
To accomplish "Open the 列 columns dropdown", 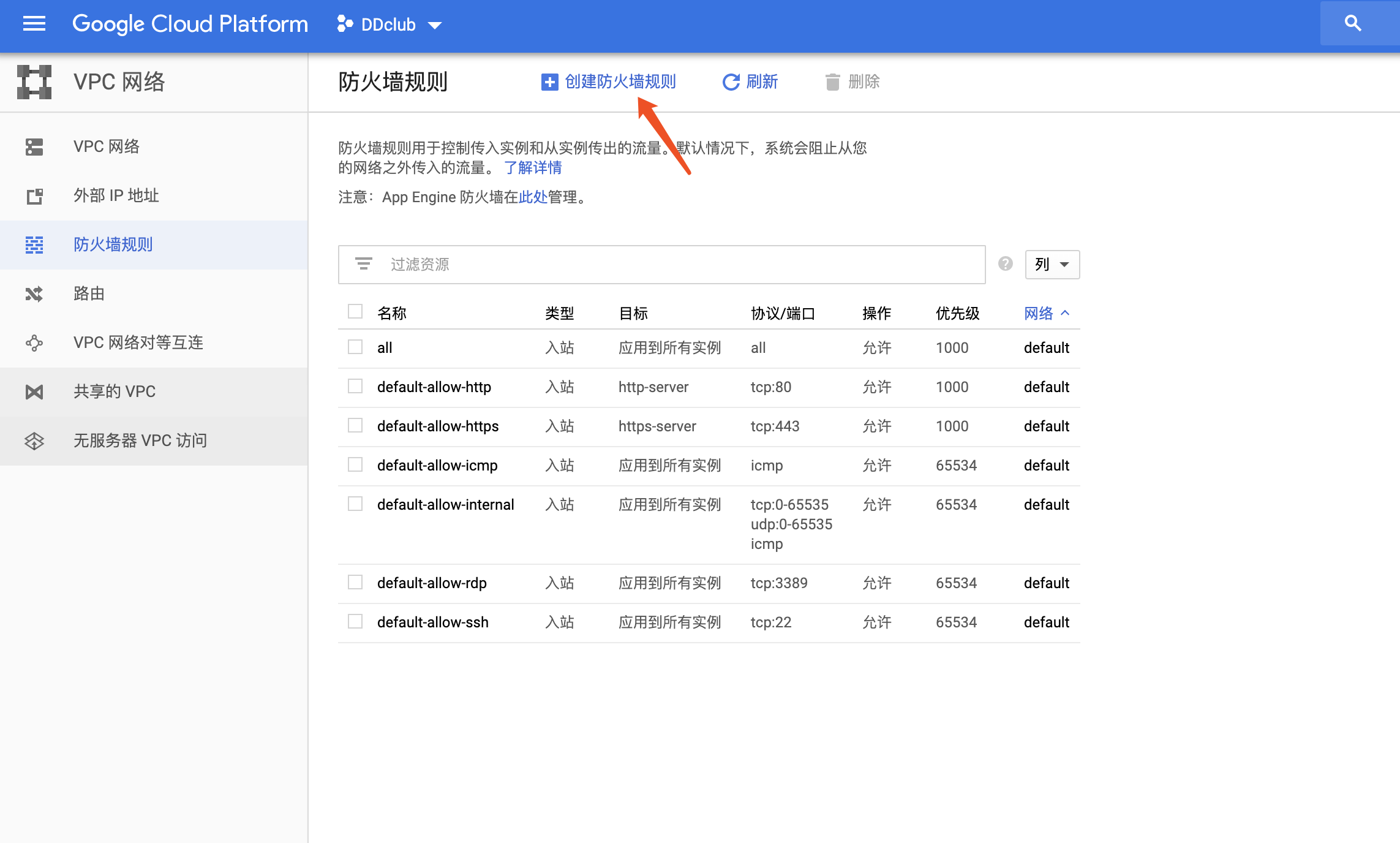I will (1052, 265).
